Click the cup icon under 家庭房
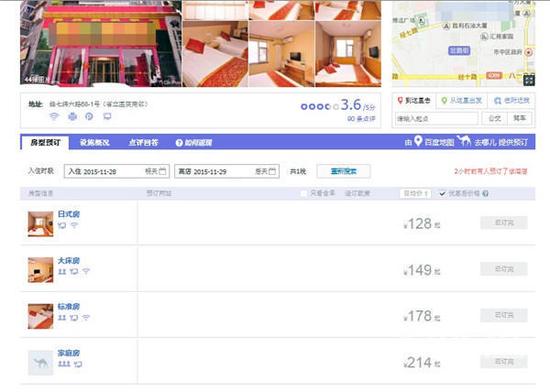 (78, 364)
